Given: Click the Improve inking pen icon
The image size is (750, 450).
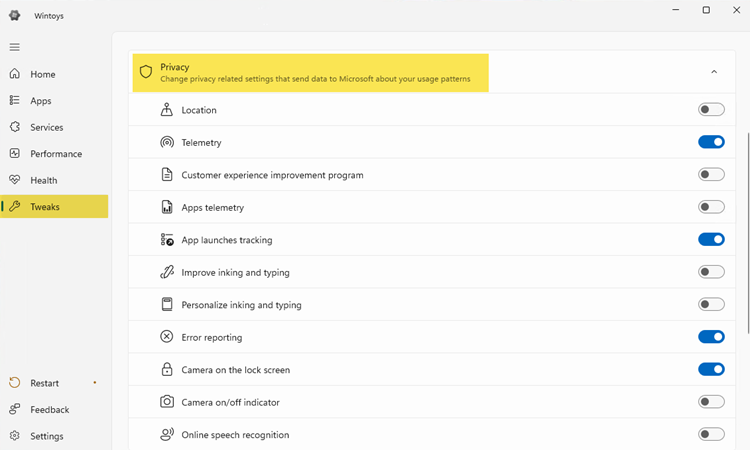Looking at the screenshot, I should point(167,272).
